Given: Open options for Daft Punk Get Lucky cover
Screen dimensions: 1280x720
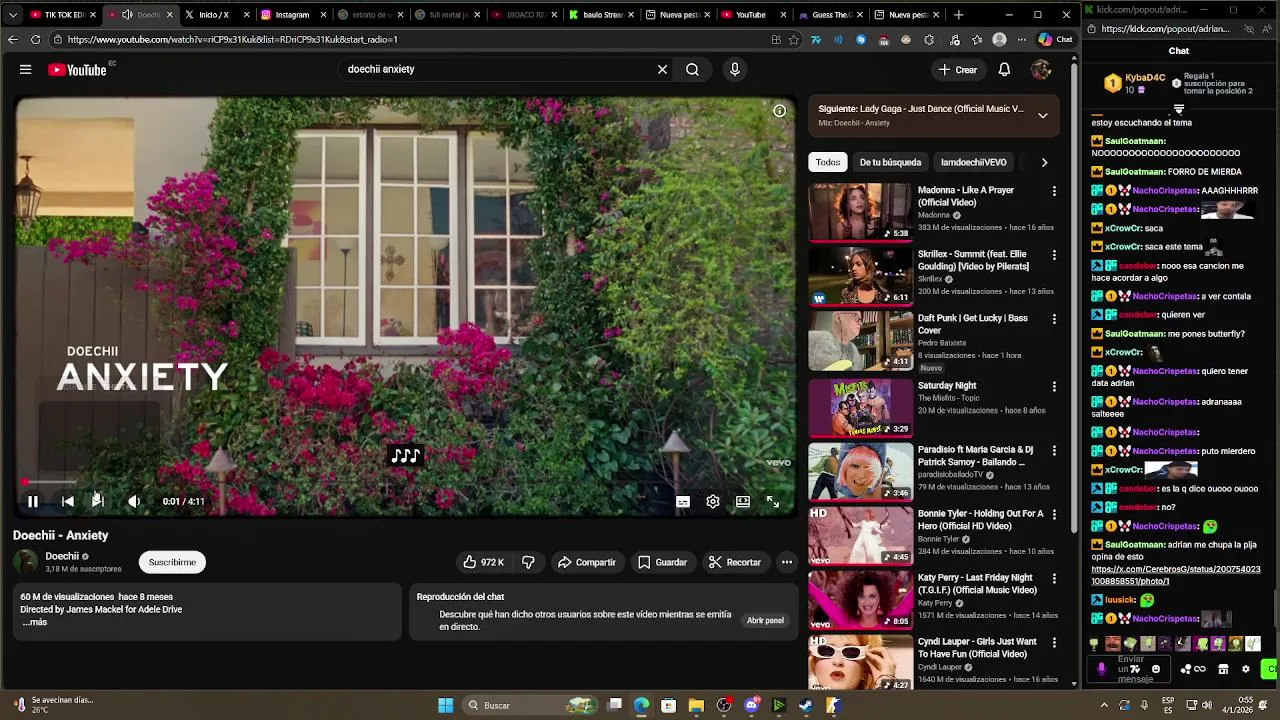Looking at the screenshot, I should pyautogui.click(x=1053, y=319).
